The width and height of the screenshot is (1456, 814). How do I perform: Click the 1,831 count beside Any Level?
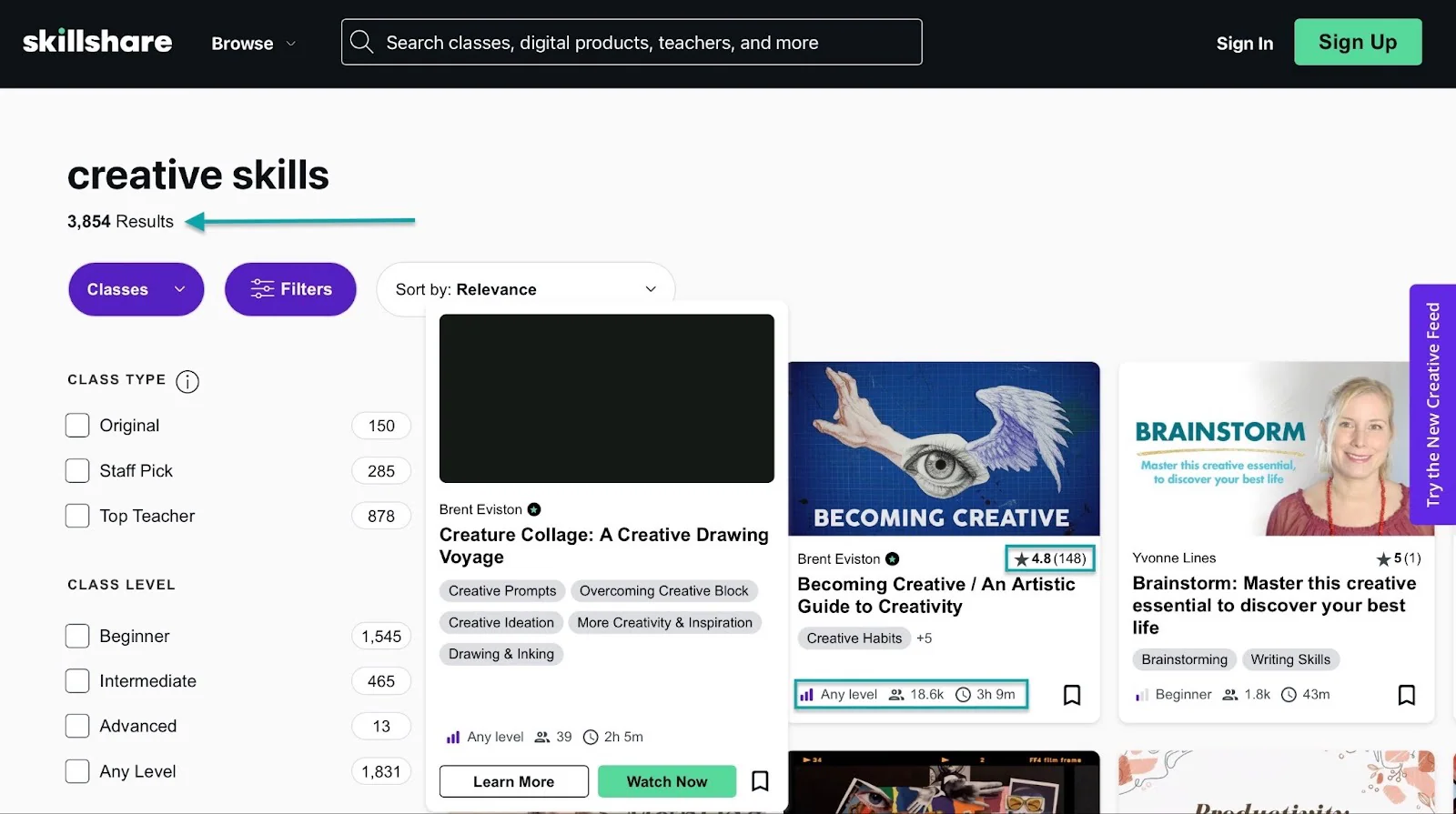[x=381, y=771]
